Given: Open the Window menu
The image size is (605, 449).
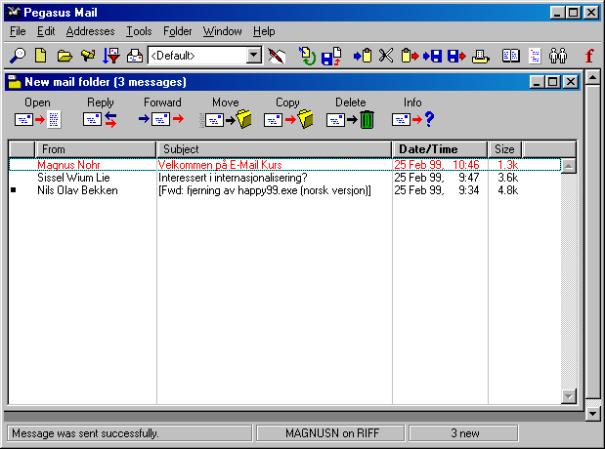Looking at the screenshot, I should tap(223, 31).
